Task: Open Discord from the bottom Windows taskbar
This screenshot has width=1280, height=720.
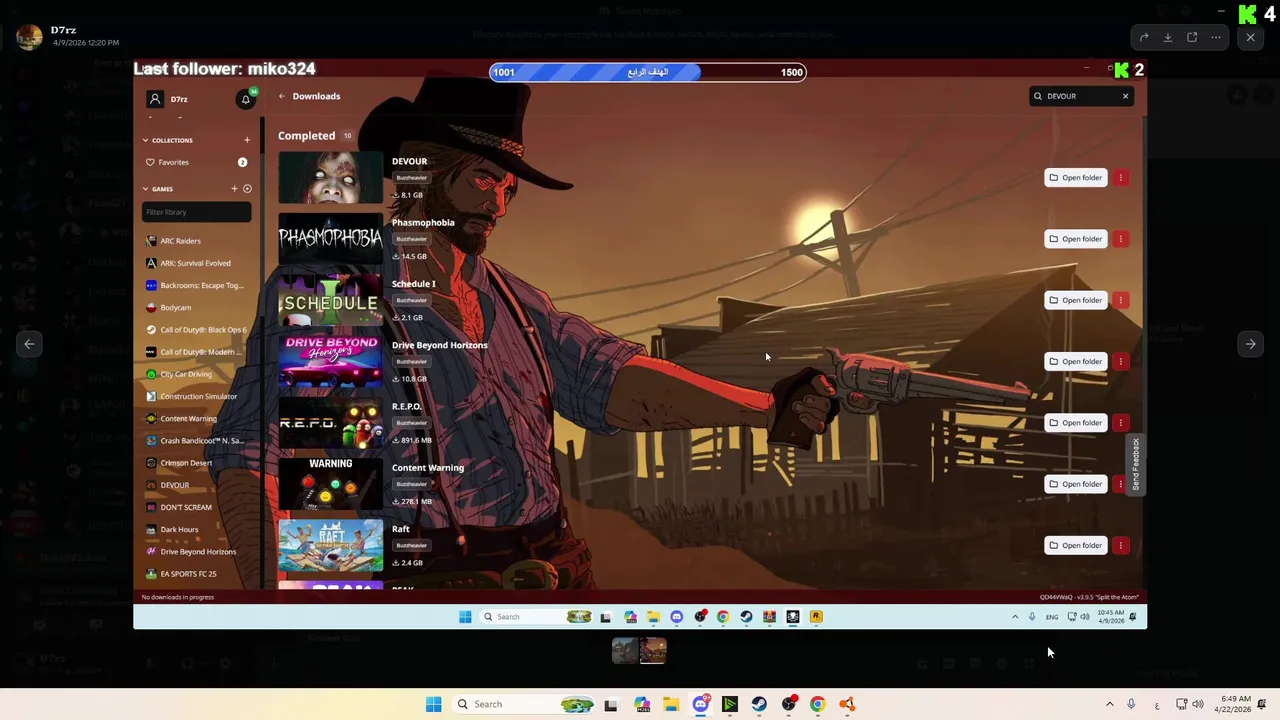Action: pyautogui.click(x=700, y=704)
